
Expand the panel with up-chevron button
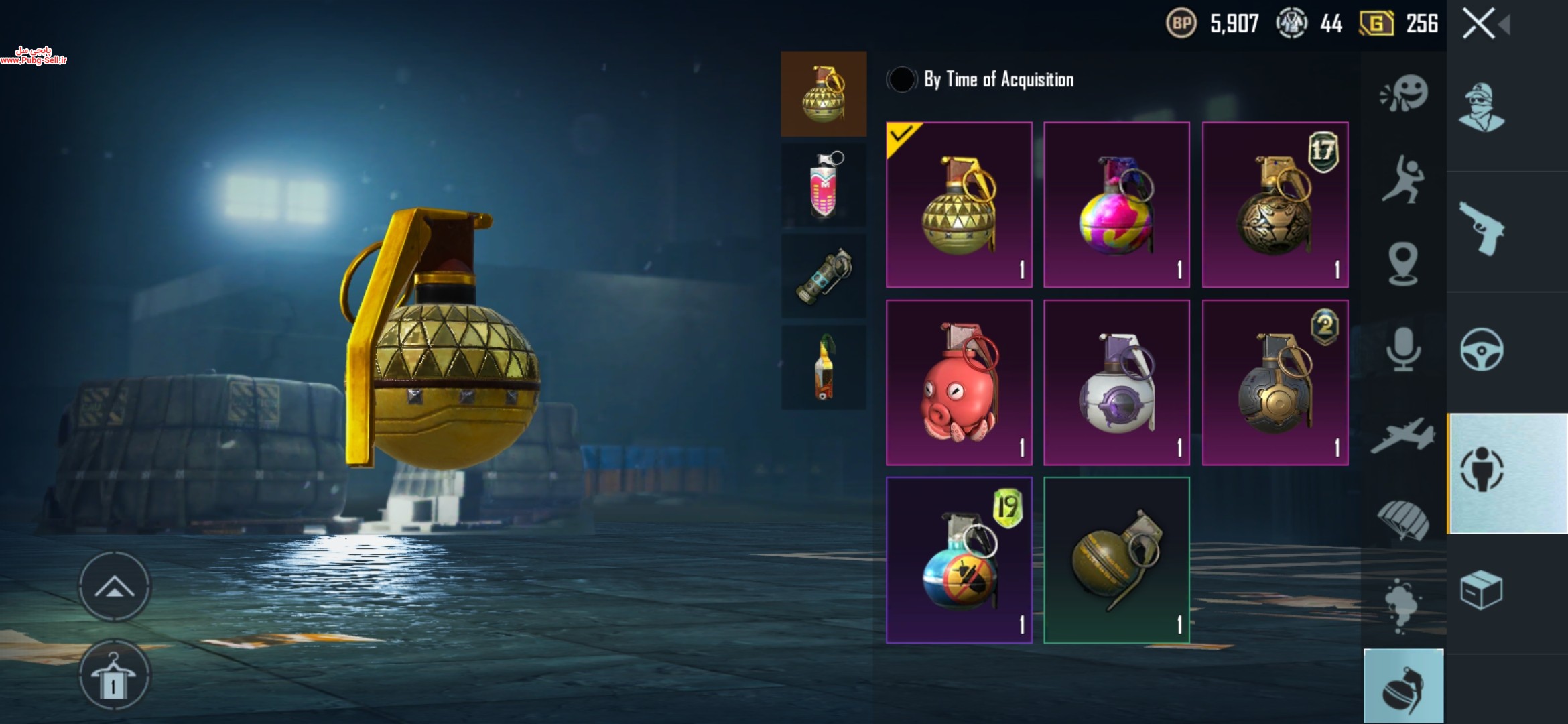click(x=115, y=587)
